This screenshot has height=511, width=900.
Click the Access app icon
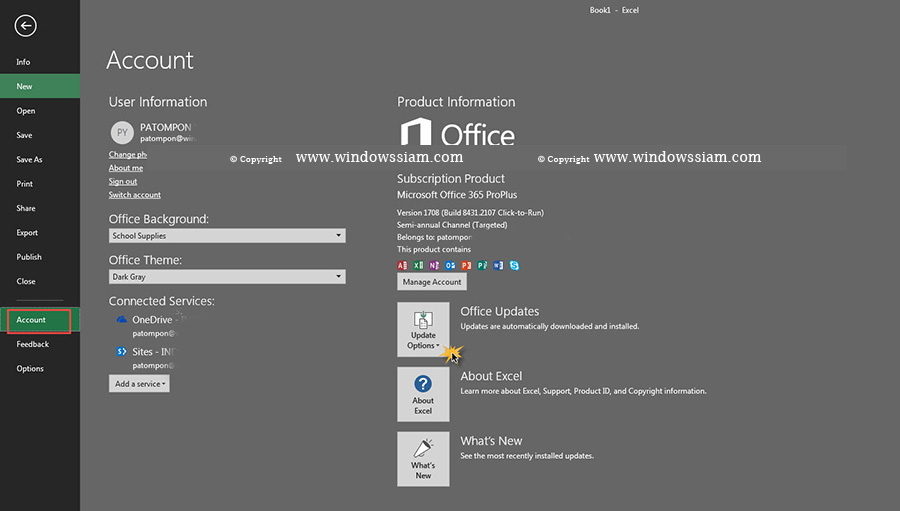pyautogui.click(x=402, y=265)
